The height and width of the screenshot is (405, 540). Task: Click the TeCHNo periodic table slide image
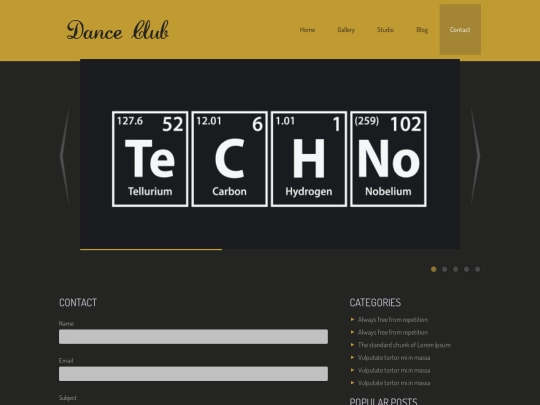[270, 154]
